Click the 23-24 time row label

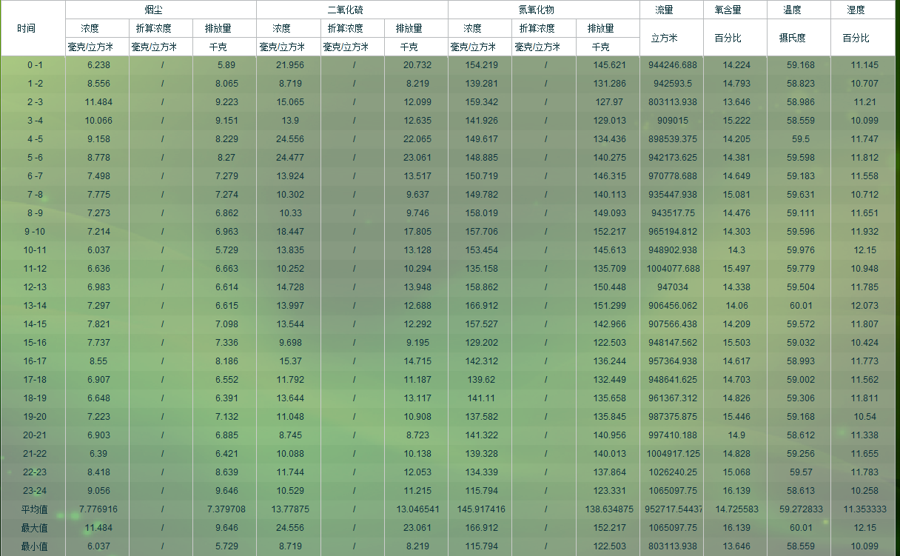(x=35, y=490)
